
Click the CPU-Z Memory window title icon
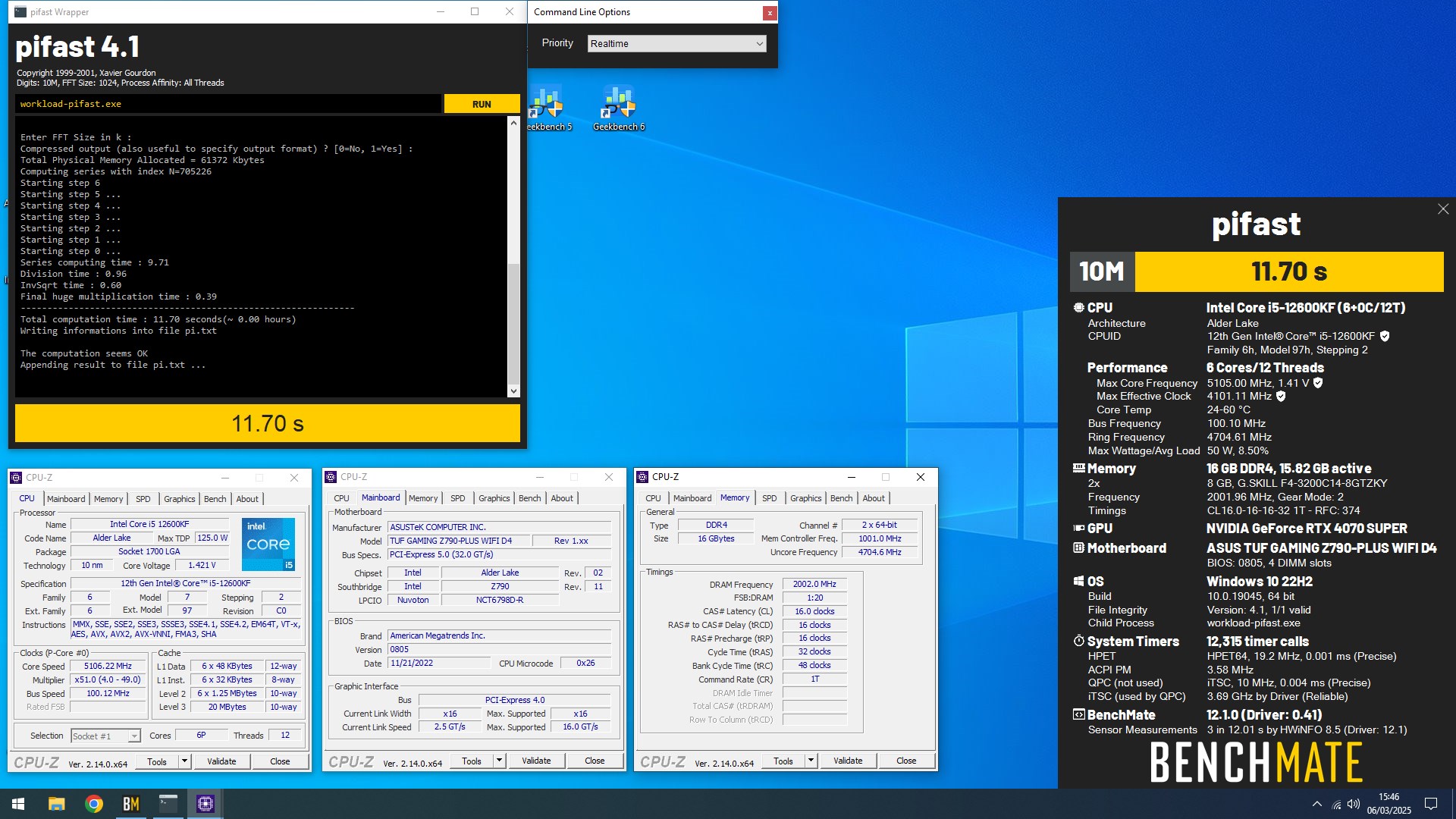(642, 477)
